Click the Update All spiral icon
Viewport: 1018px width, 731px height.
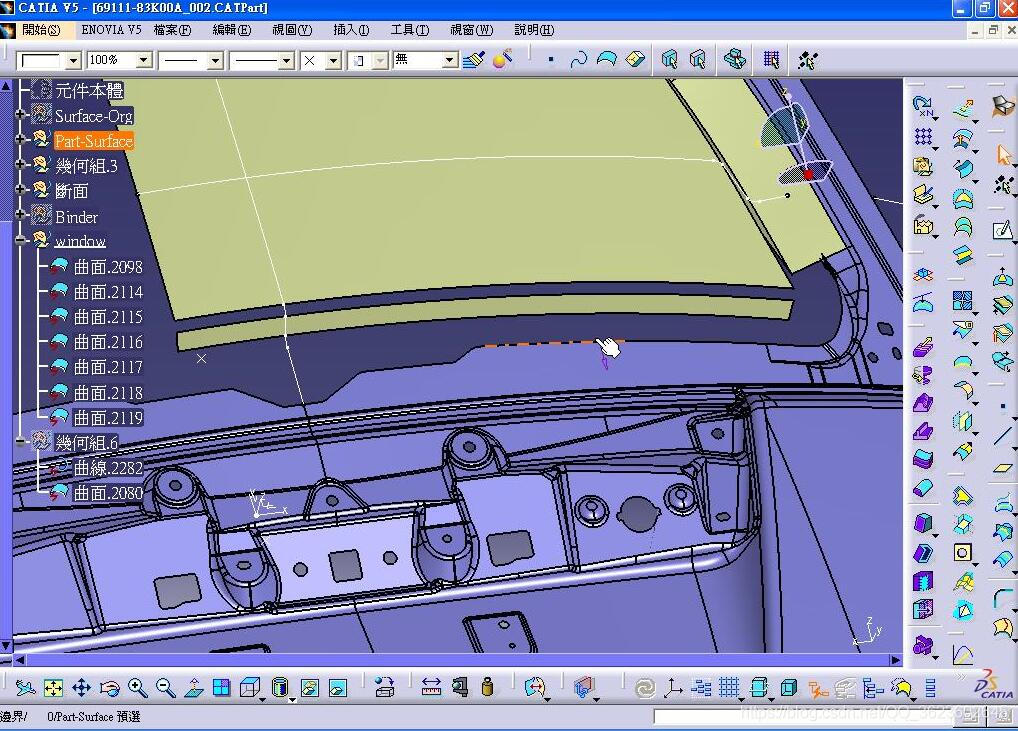click(x=645, y=688)
